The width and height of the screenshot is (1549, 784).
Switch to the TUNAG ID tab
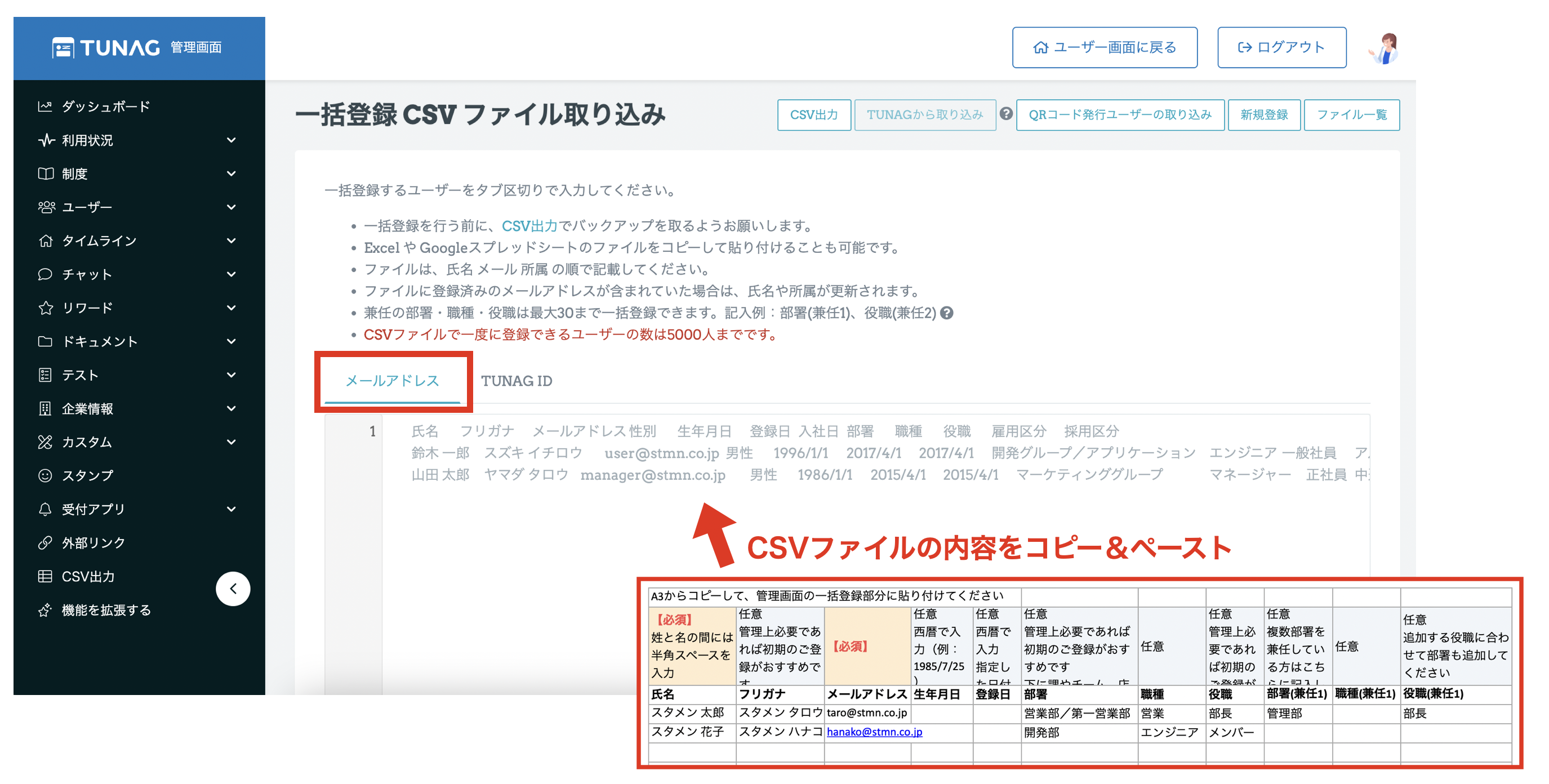(517, 381)
